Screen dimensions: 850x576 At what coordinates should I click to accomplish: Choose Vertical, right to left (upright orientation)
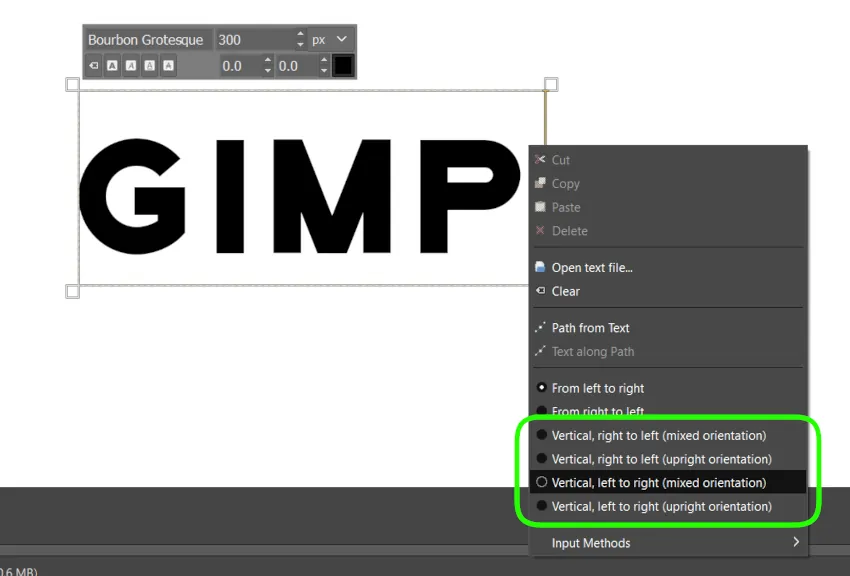point(661,459)
